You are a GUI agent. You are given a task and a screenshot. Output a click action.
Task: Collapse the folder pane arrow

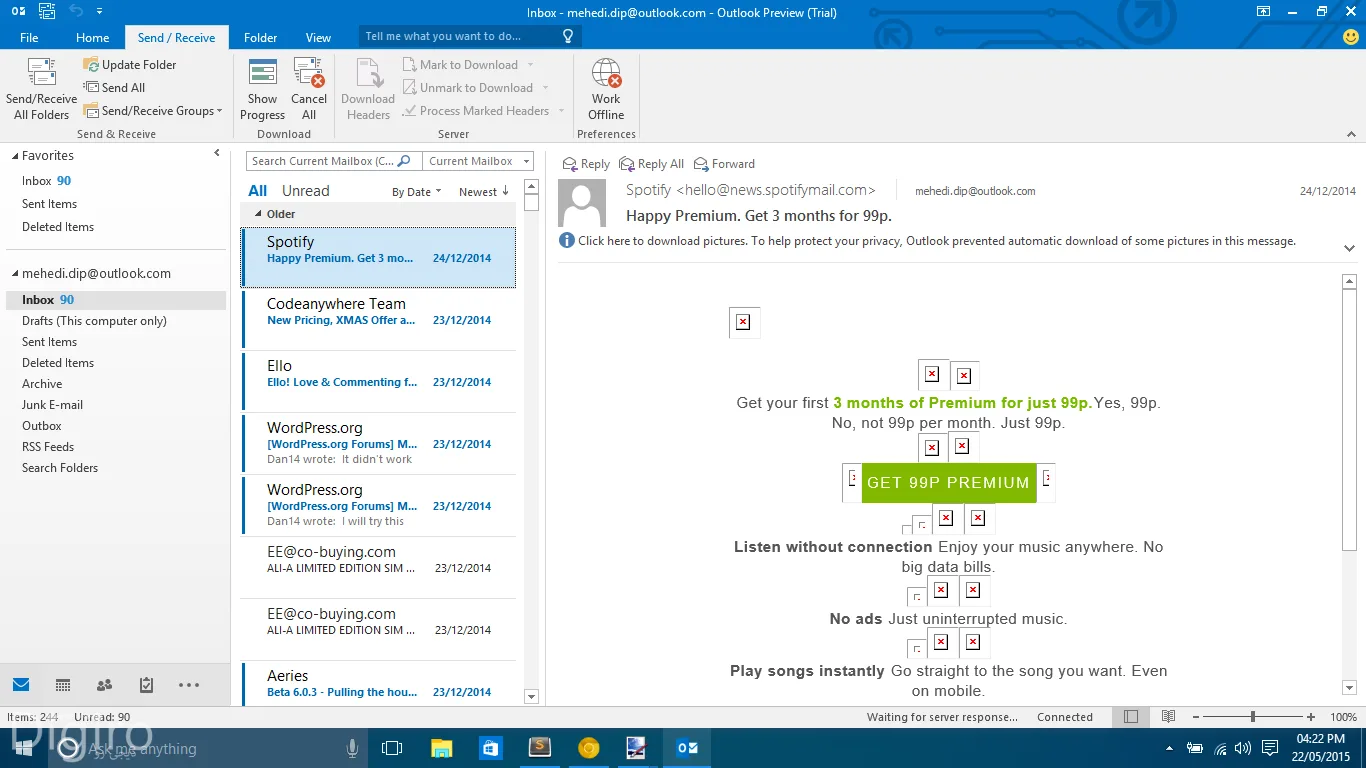(x=217, y=153)
